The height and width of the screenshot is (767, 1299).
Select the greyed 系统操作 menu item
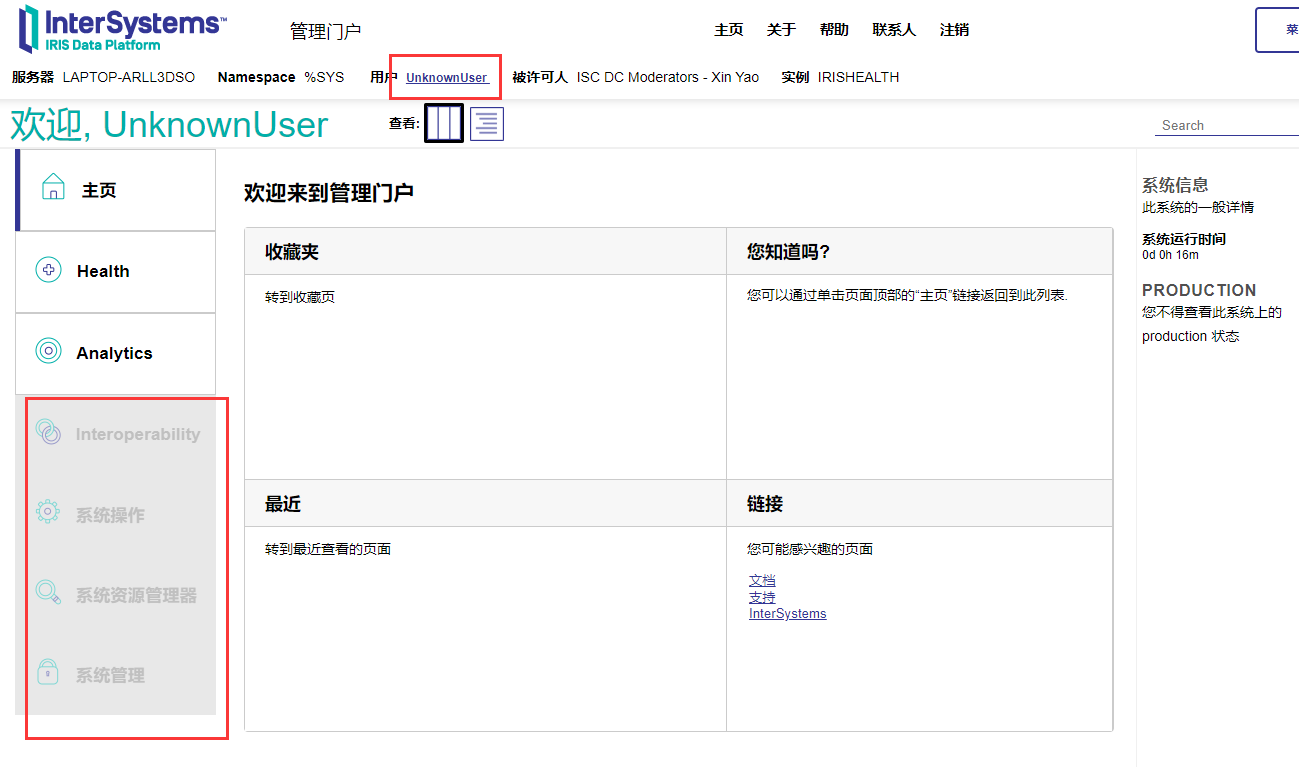coord(116,515)
